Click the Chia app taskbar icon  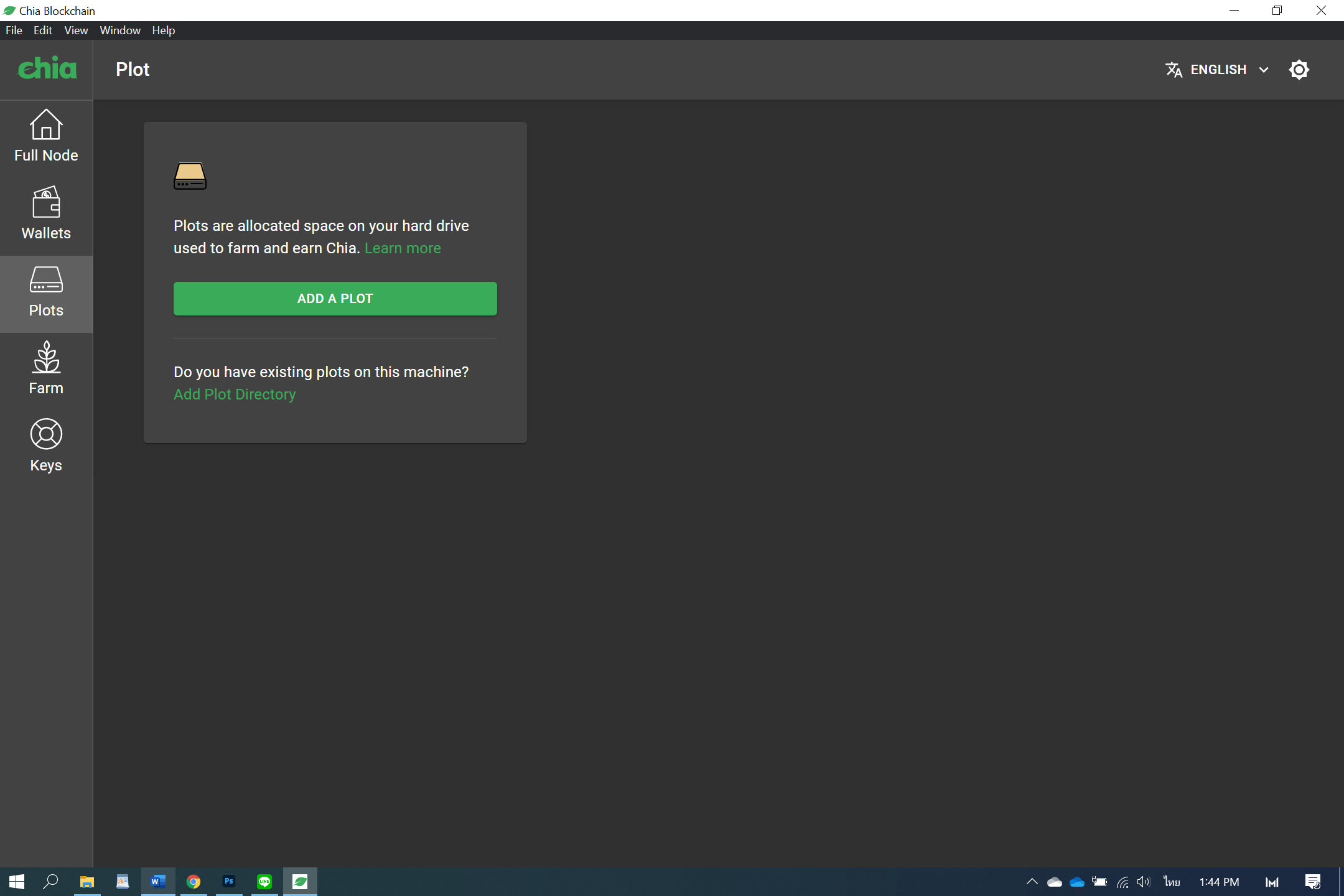[x=300, y=882]
